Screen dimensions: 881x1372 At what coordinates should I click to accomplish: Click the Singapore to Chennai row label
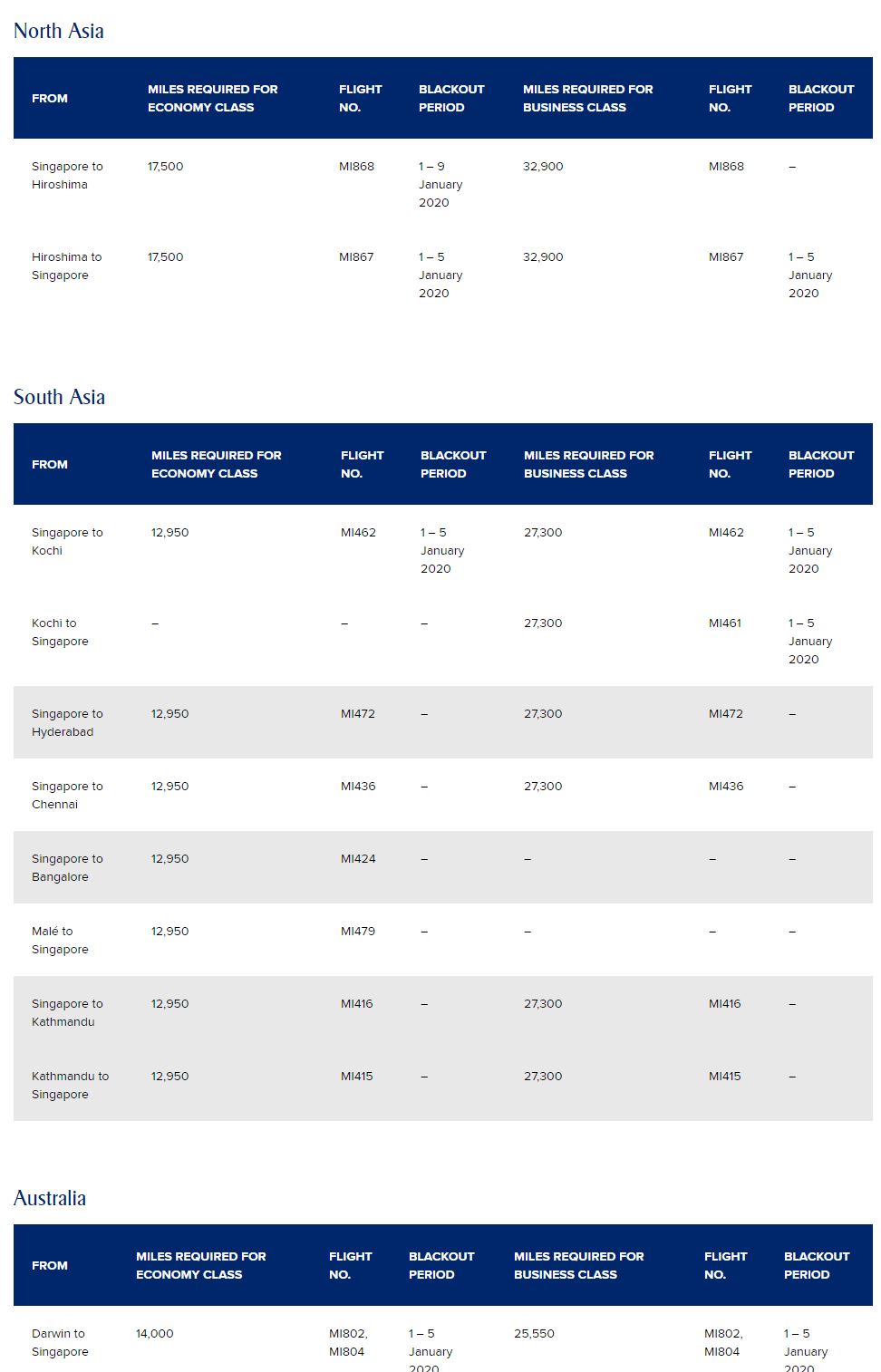[x=67, y=795]
